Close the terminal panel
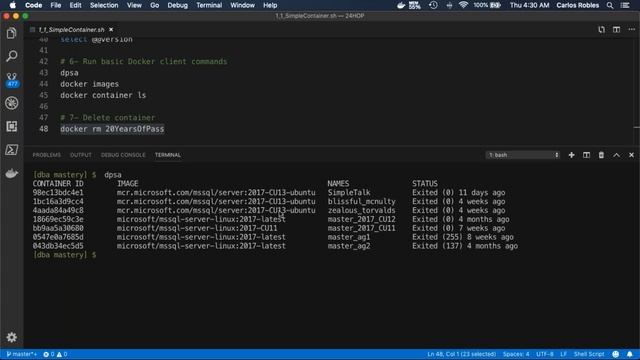The height and width of the screenshot is (360, 640). point(631,155)
